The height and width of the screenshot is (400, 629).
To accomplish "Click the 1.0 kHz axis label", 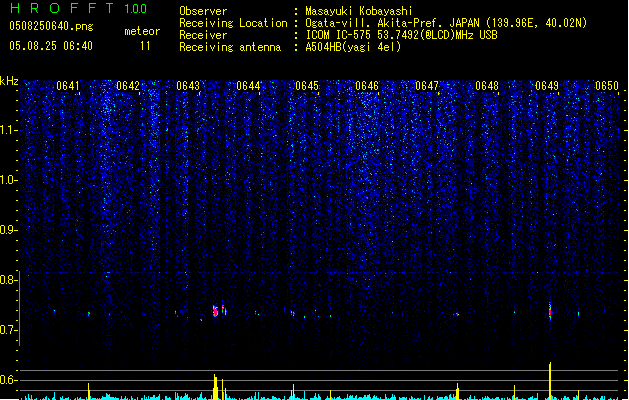I will click(x=8, y=180).
